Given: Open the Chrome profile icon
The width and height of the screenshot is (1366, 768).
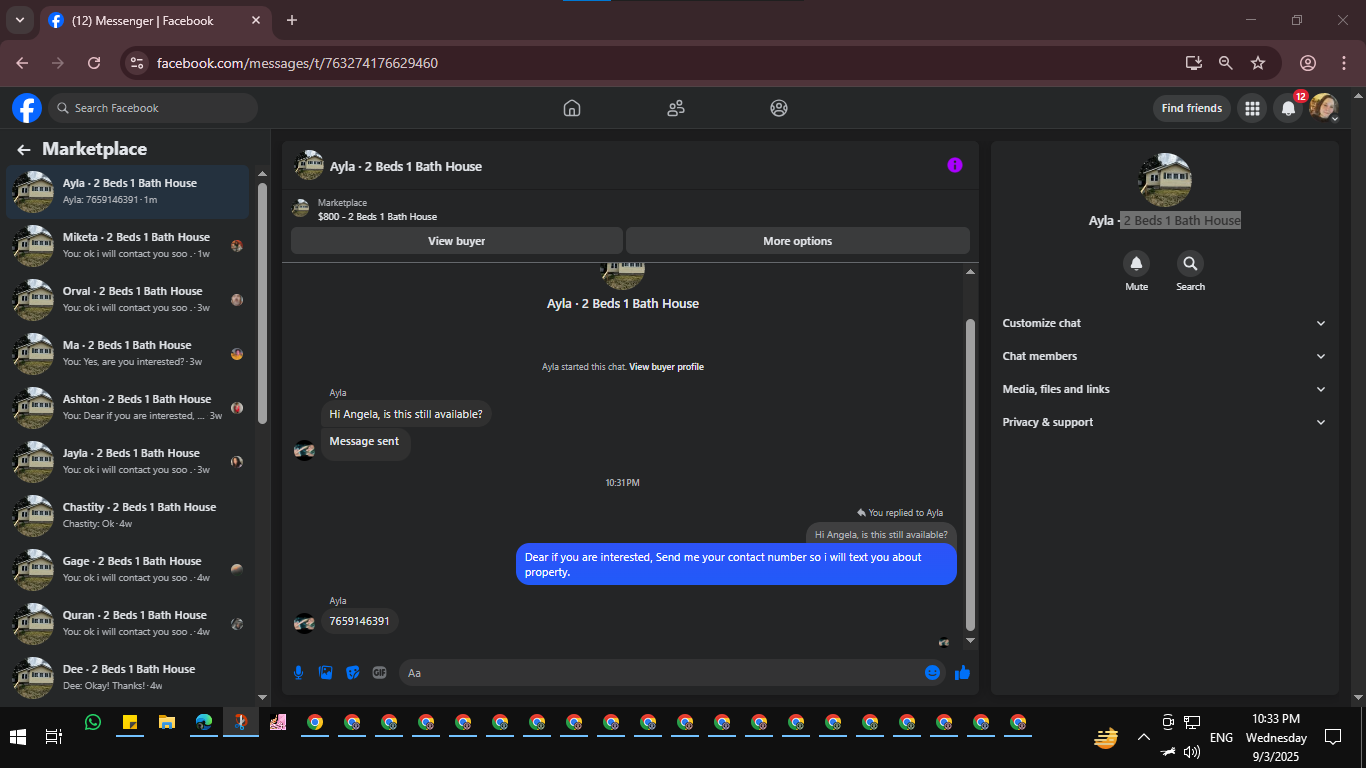Looking at the screenshot, I should 1307,63.
